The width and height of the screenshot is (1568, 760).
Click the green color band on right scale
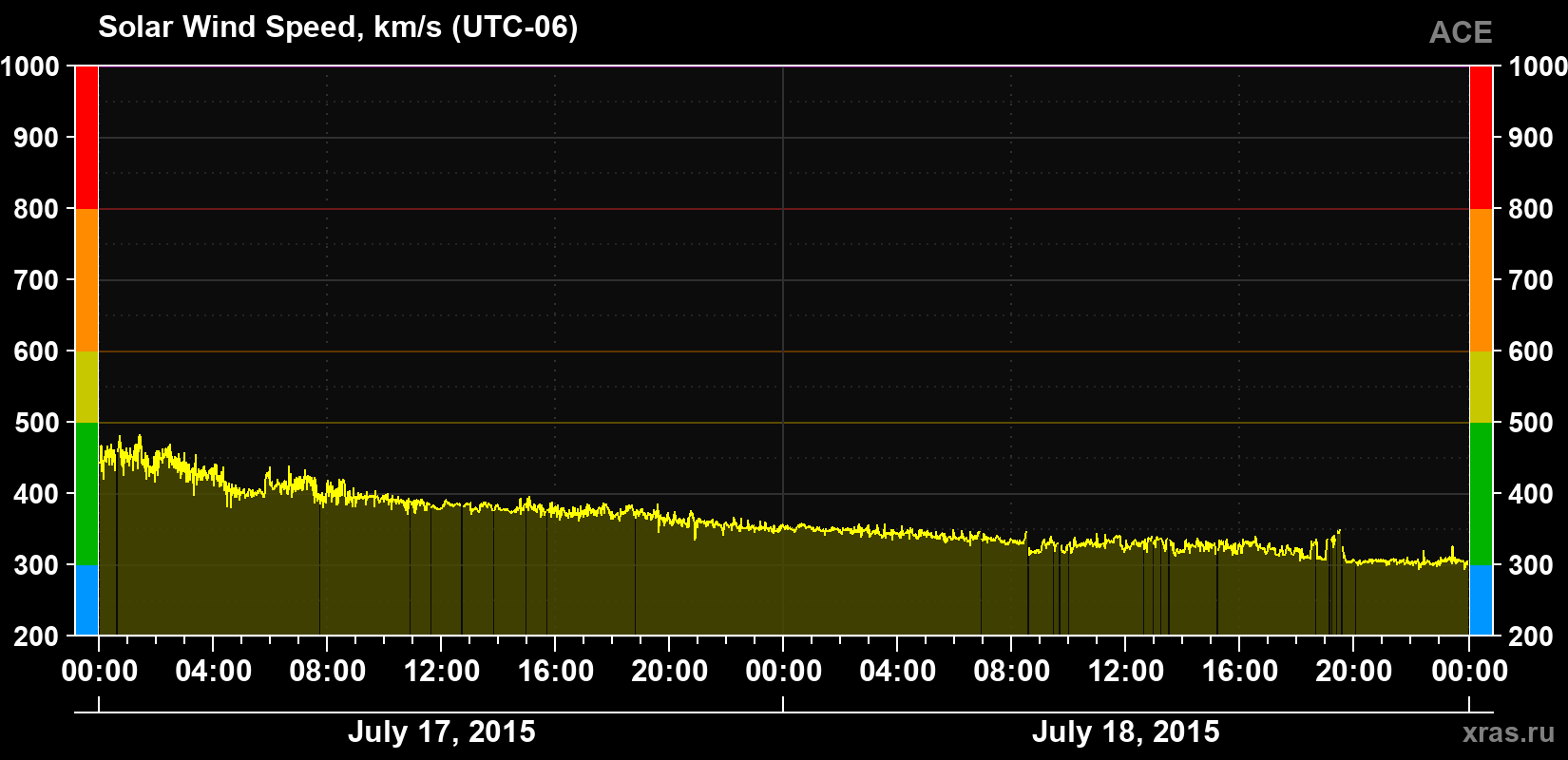coord(1481,494)
